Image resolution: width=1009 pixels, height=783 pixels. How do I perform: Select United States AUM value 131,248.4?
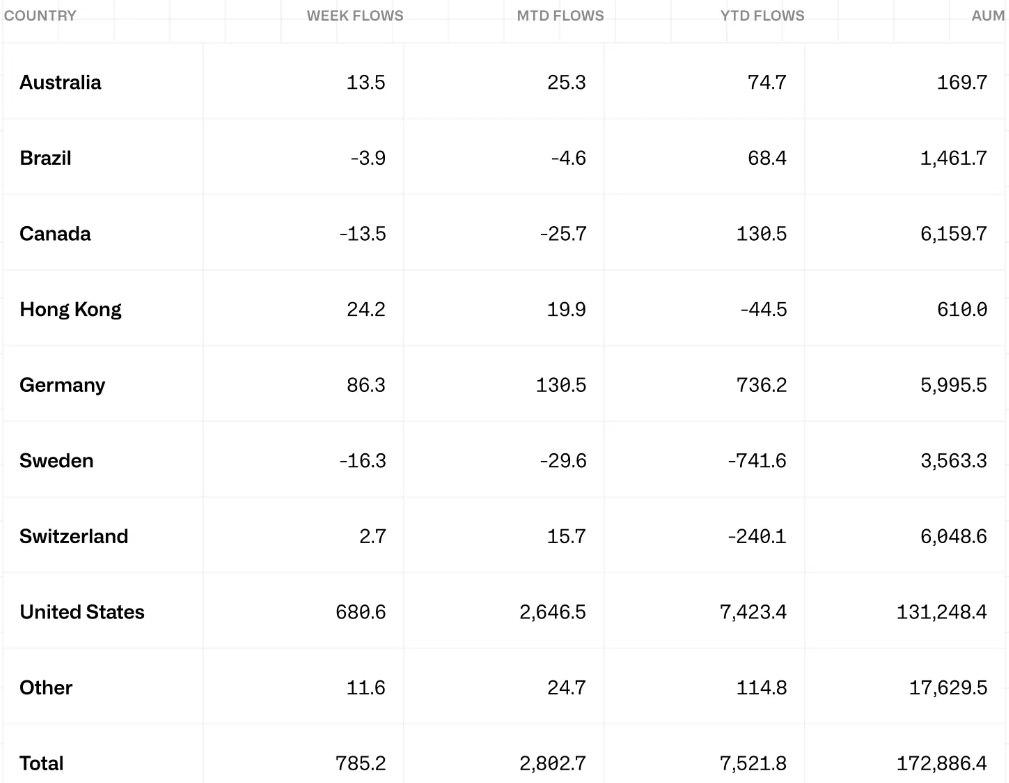coord(941,612)
